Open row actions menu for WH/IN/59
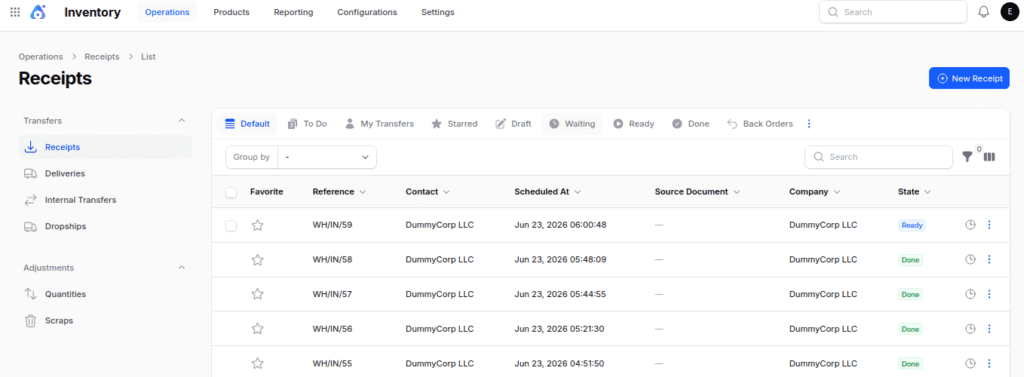Image resolution: width=1024 pixels, height=377 pixels. click(989, 225)
